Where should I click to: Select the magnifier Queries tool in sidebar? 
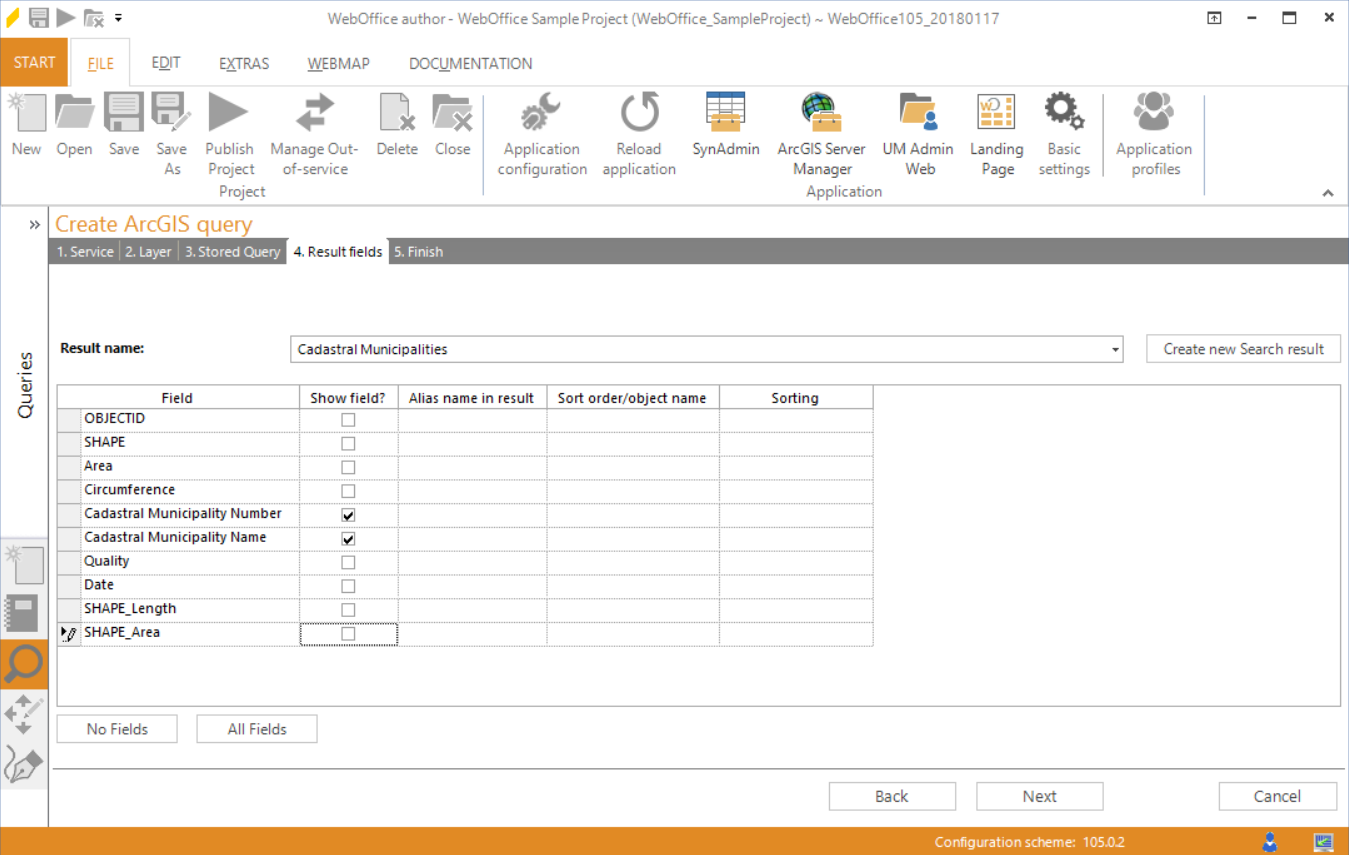tap(24, 664)
